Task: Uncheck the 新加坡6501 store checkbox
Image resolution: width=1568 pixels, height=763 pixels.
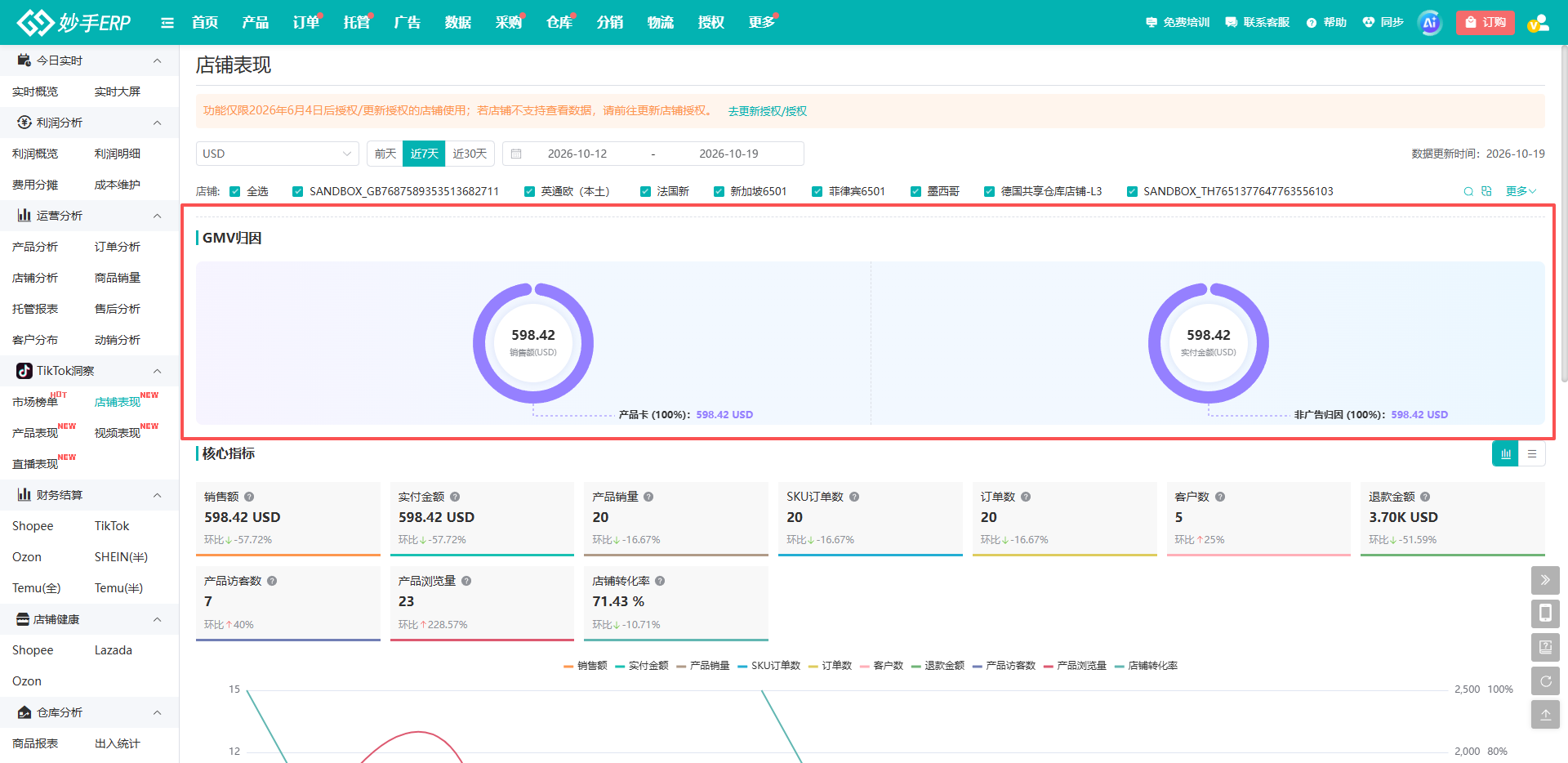Action: (x=719, y=191)
